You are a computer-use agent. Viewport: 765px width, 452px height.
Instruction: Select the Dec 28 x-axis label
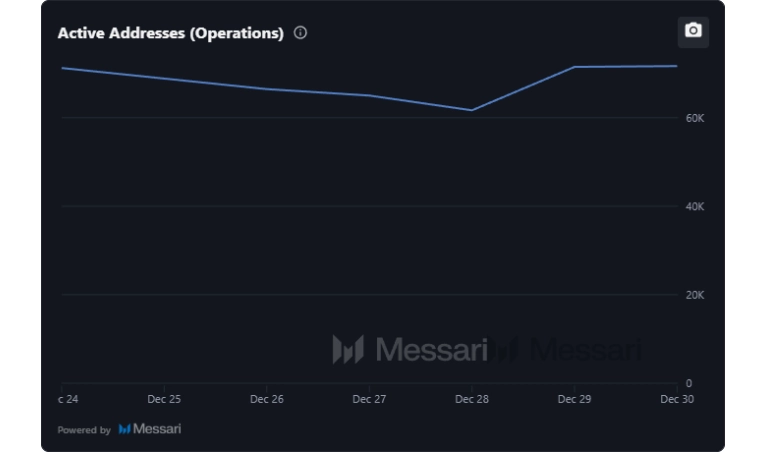[x=472, y=399]
